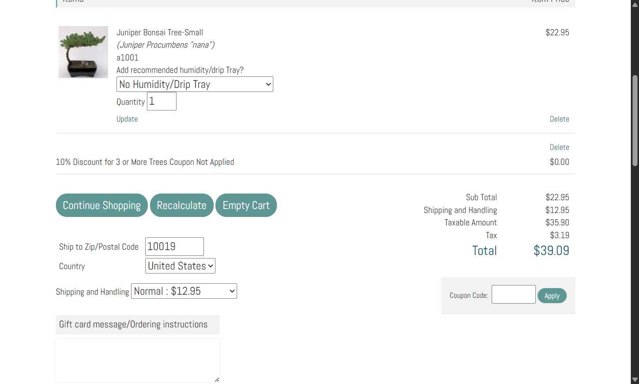Click the Continue Shopping button

[101, 205]
